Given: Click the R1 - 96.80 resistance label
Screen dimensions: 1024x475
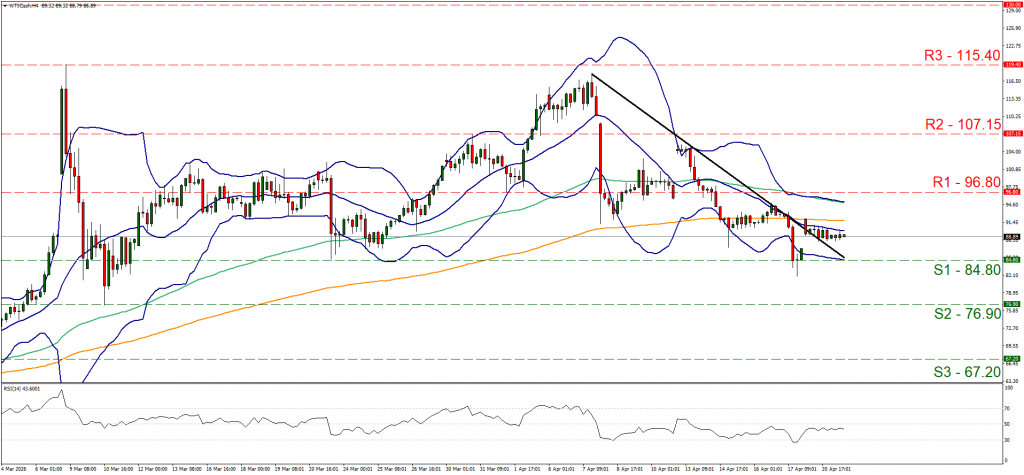Looking at the screenshot, I should click(966, 181).
